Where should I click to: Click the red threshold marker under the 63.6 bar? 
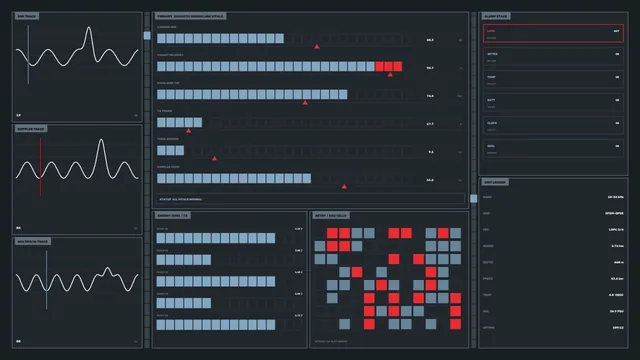tap(344, 187)
